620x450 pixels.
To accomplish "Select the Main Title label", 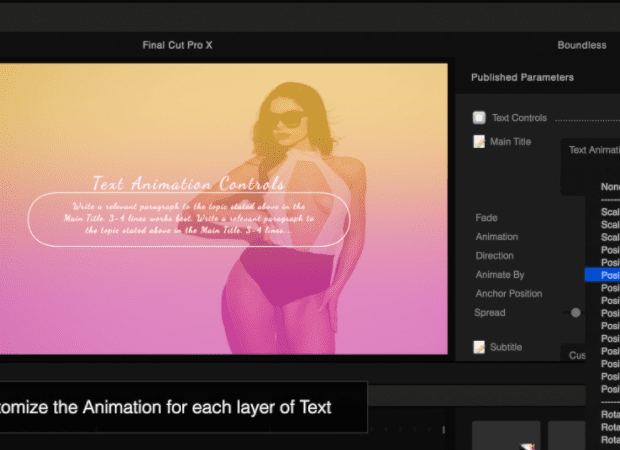I will (510, 142).
